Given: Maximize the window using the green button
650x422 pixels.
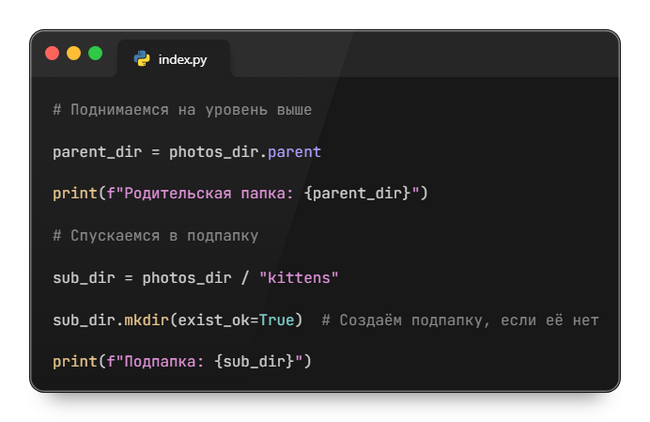Looking at the screenshot, I should [x=95, y=53].
